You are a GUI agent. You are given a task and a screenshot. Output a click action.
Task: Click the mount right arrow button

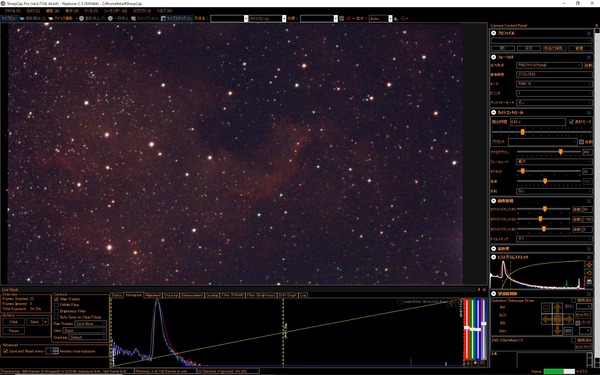[x=569, y=319]
